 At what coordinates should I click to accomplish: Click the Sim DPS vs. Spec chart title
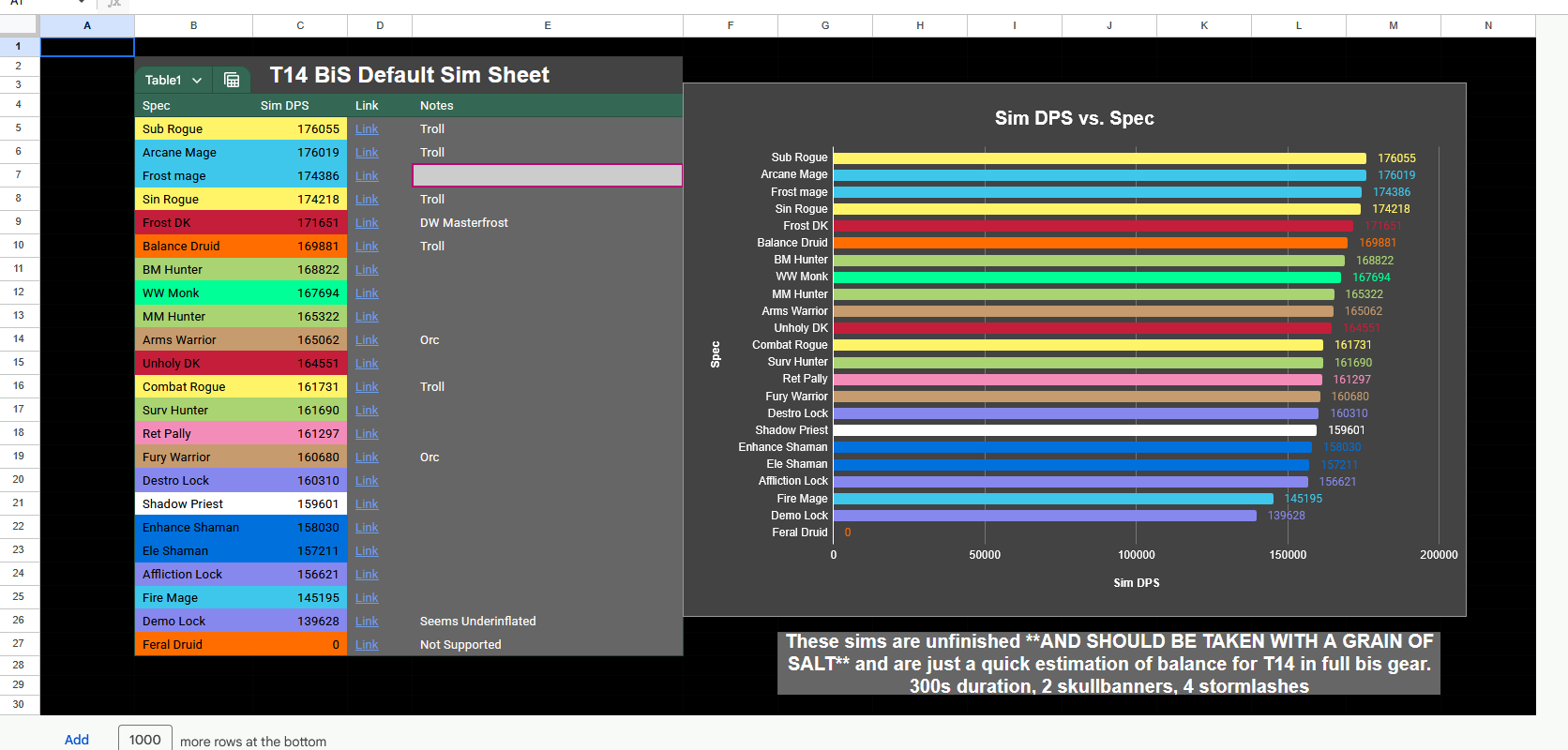(x=1075, y=118)
